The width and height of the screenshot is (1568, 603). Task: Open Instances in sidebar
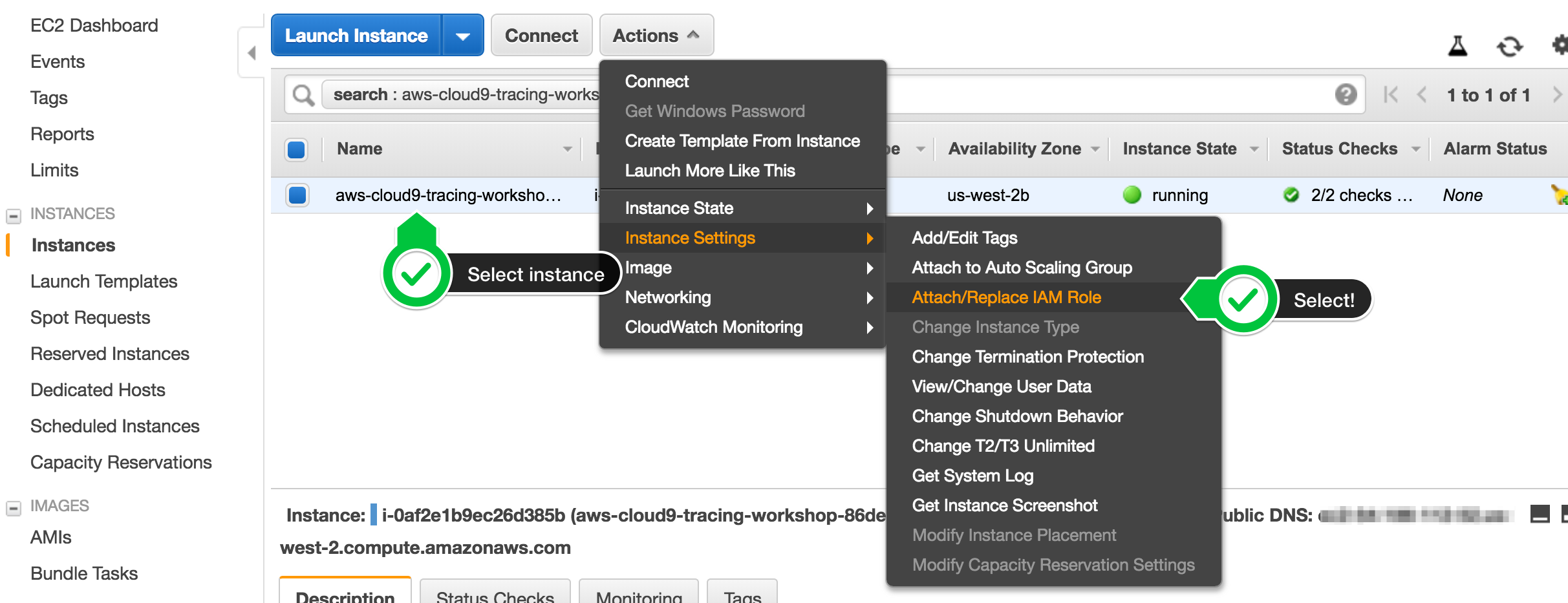73,245
